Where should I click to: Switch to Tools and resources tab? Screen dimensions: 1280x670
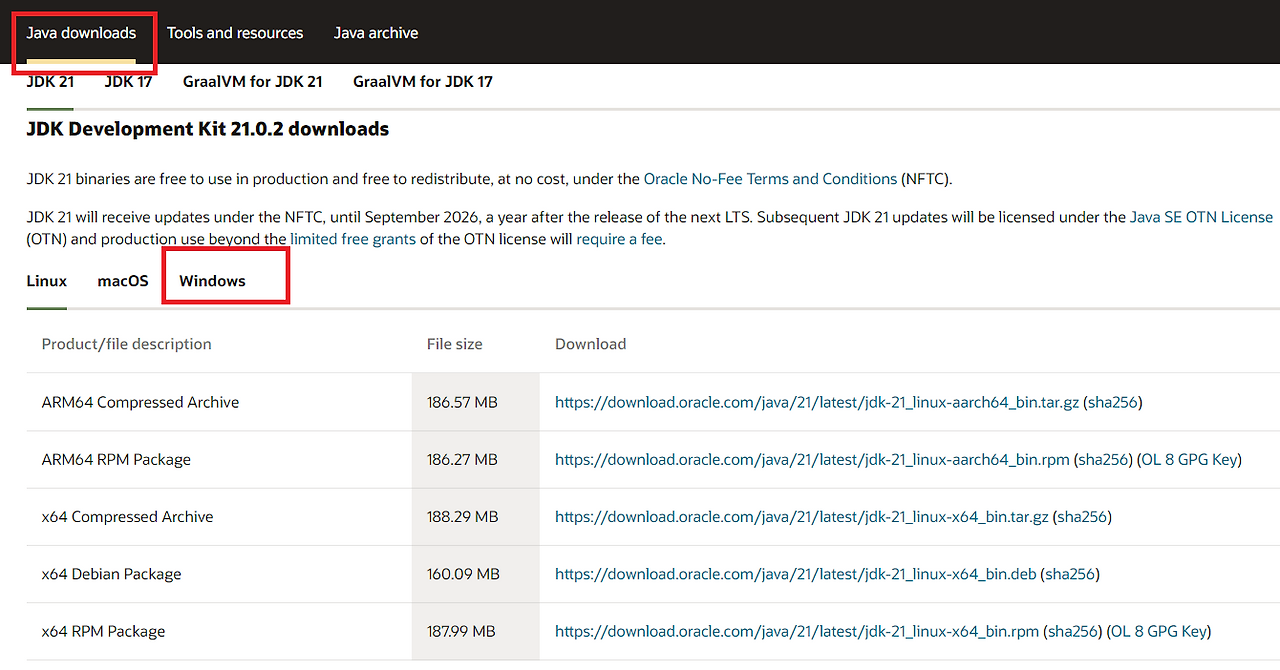(235, 33)
